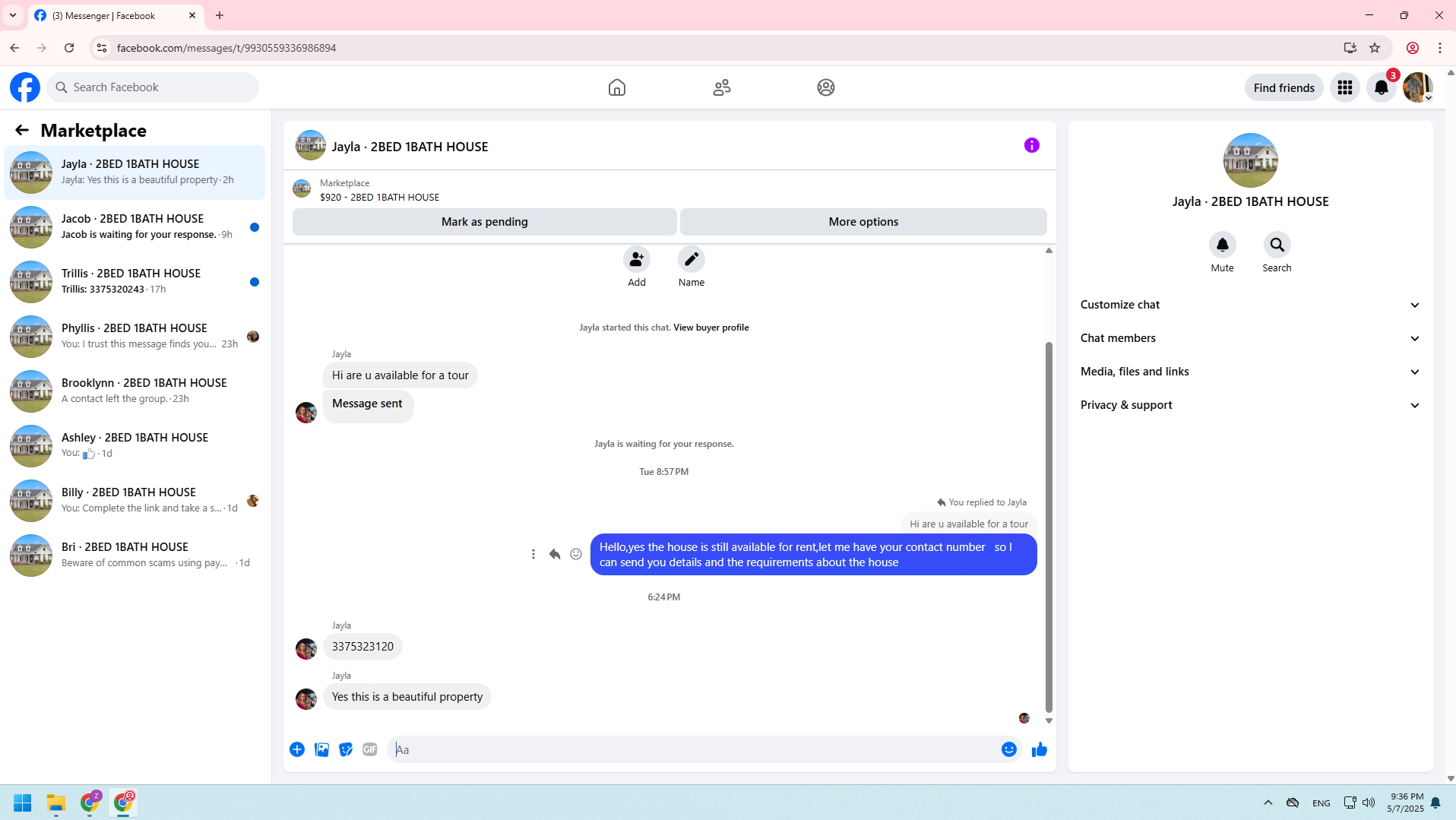
Task: Reload the browser page
Action: pos(69,48)
